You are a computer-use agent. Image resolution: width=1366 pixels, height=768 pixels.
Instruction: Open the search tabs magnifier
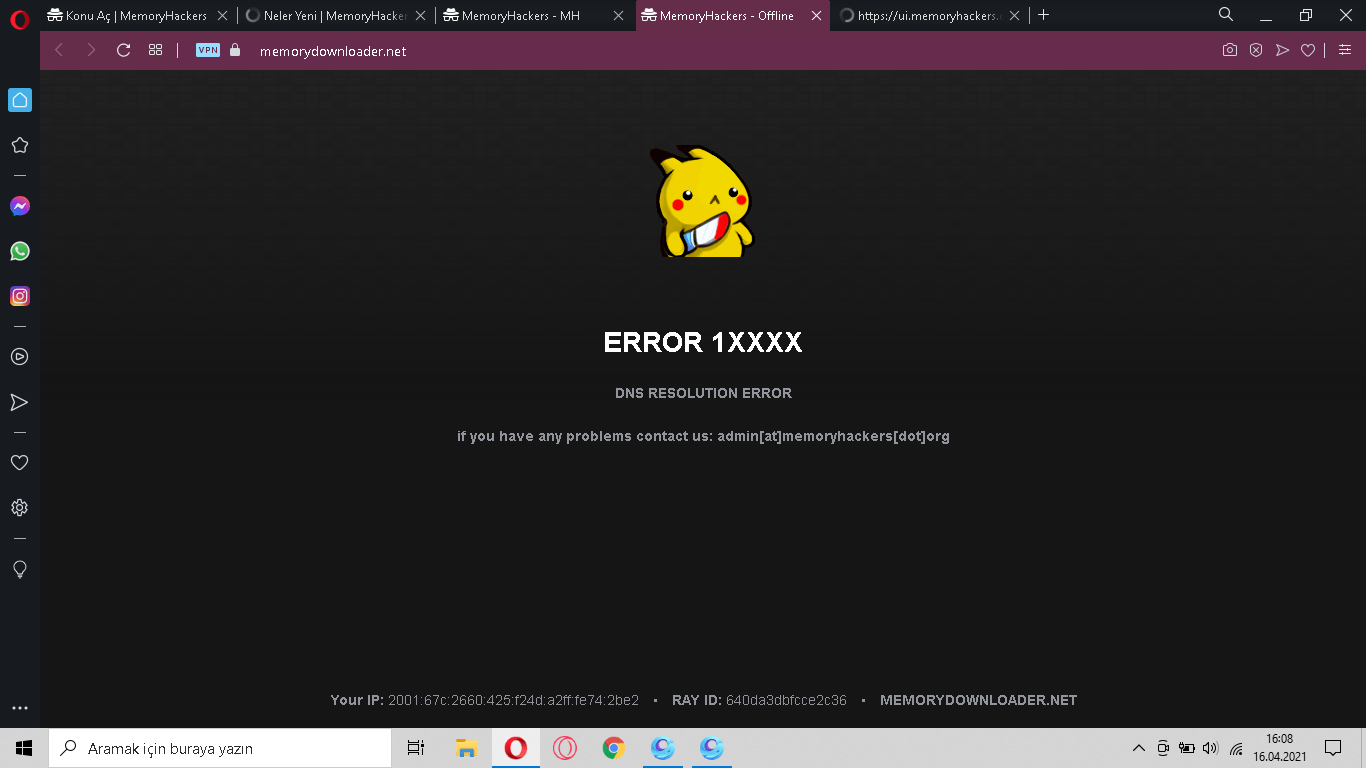[1226, 14]
